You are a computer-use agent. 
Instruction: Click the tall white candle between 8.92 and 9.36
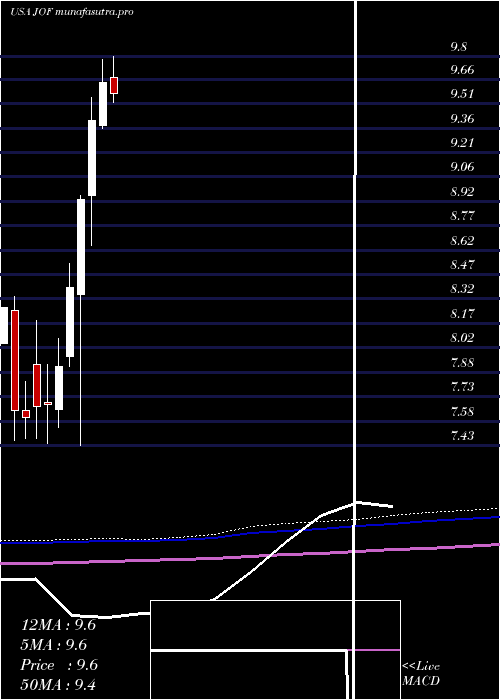tap(92, 158)
